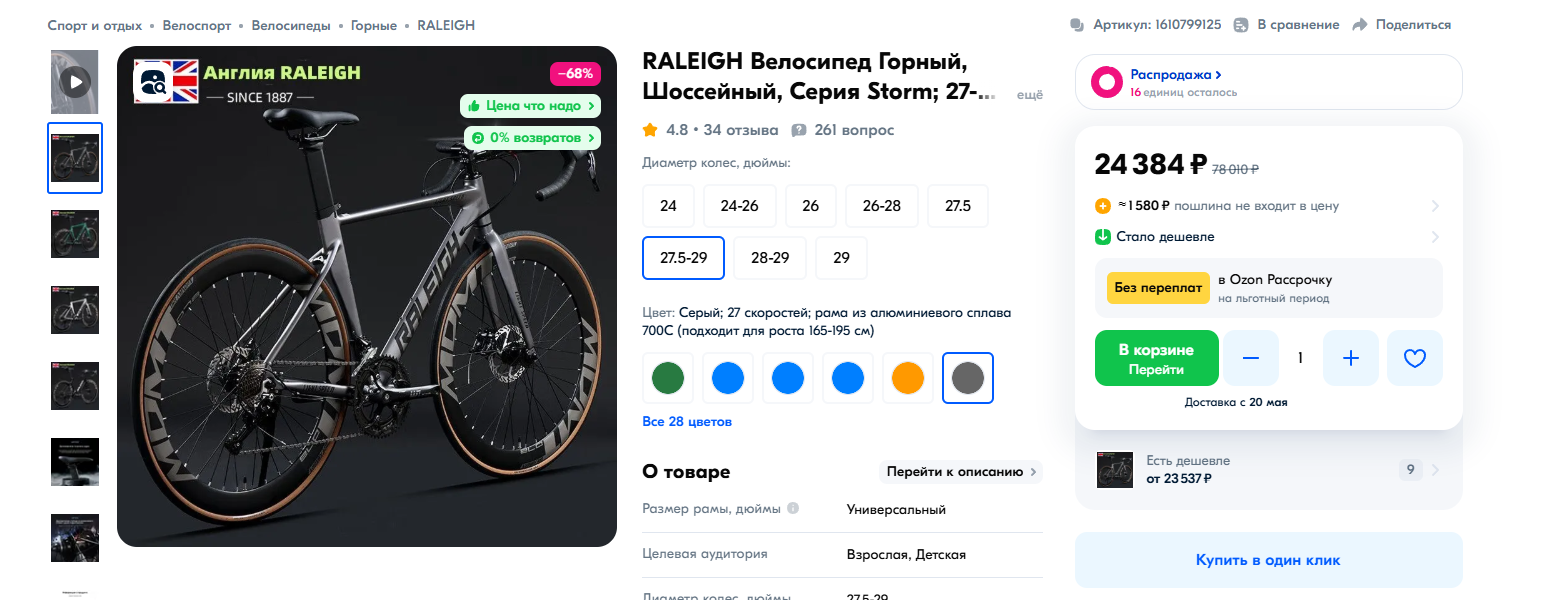Expand truncated product title with 'ещё'
This screenshot has height=600, width=1546.
click(1029, 95)
